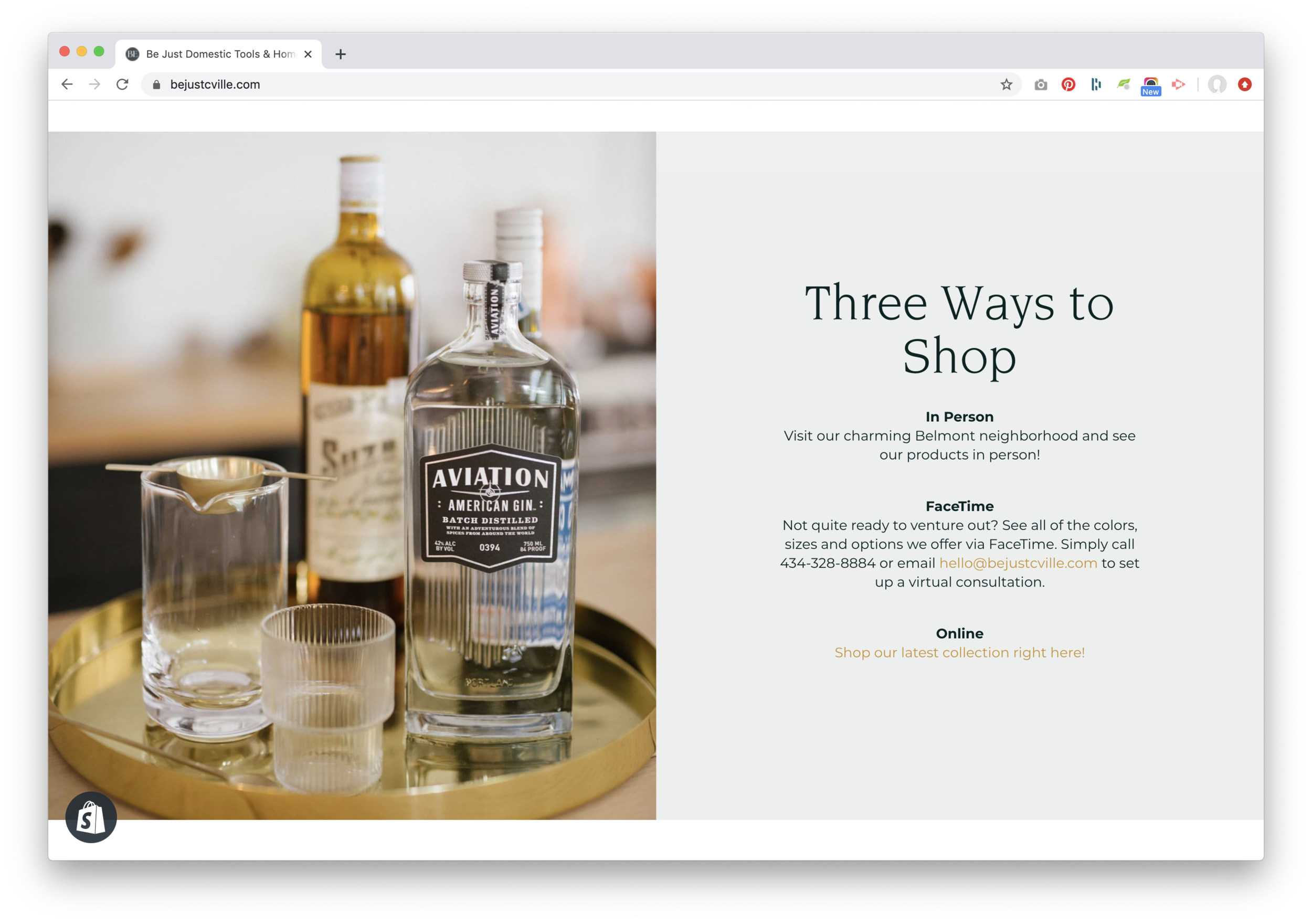Maximize the browser window with green button
The height and width of the screenshot is (924, 1312).
(x=99, y=51)
